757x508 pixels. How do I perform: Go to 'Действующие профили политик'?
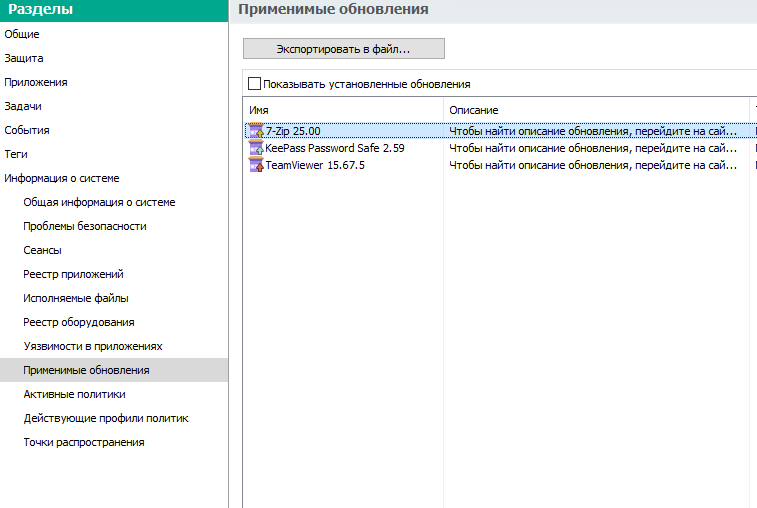[106, 418]
